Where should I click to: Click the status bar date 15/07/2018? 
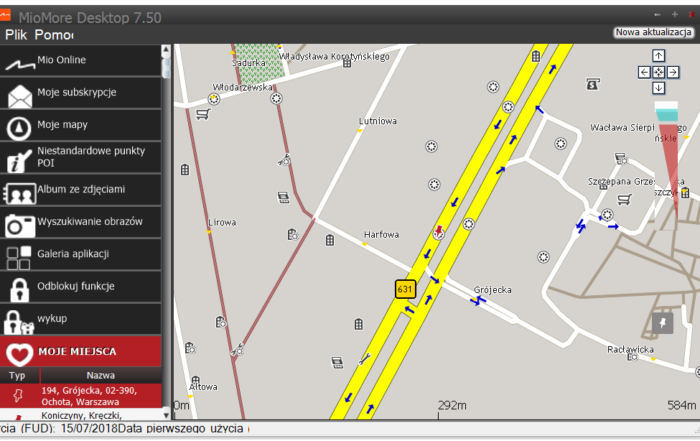pyautogui.click(x=89, y=429)
